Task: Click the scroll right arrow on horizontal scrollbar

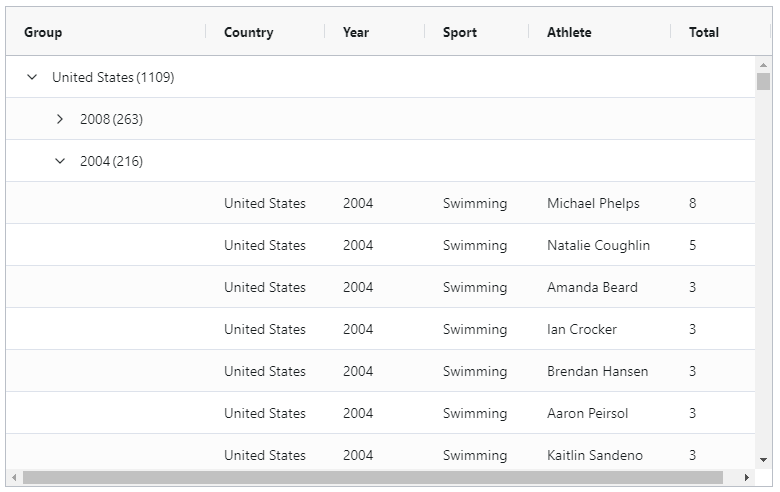Action: pyautogui.click(x=746, y=478)
